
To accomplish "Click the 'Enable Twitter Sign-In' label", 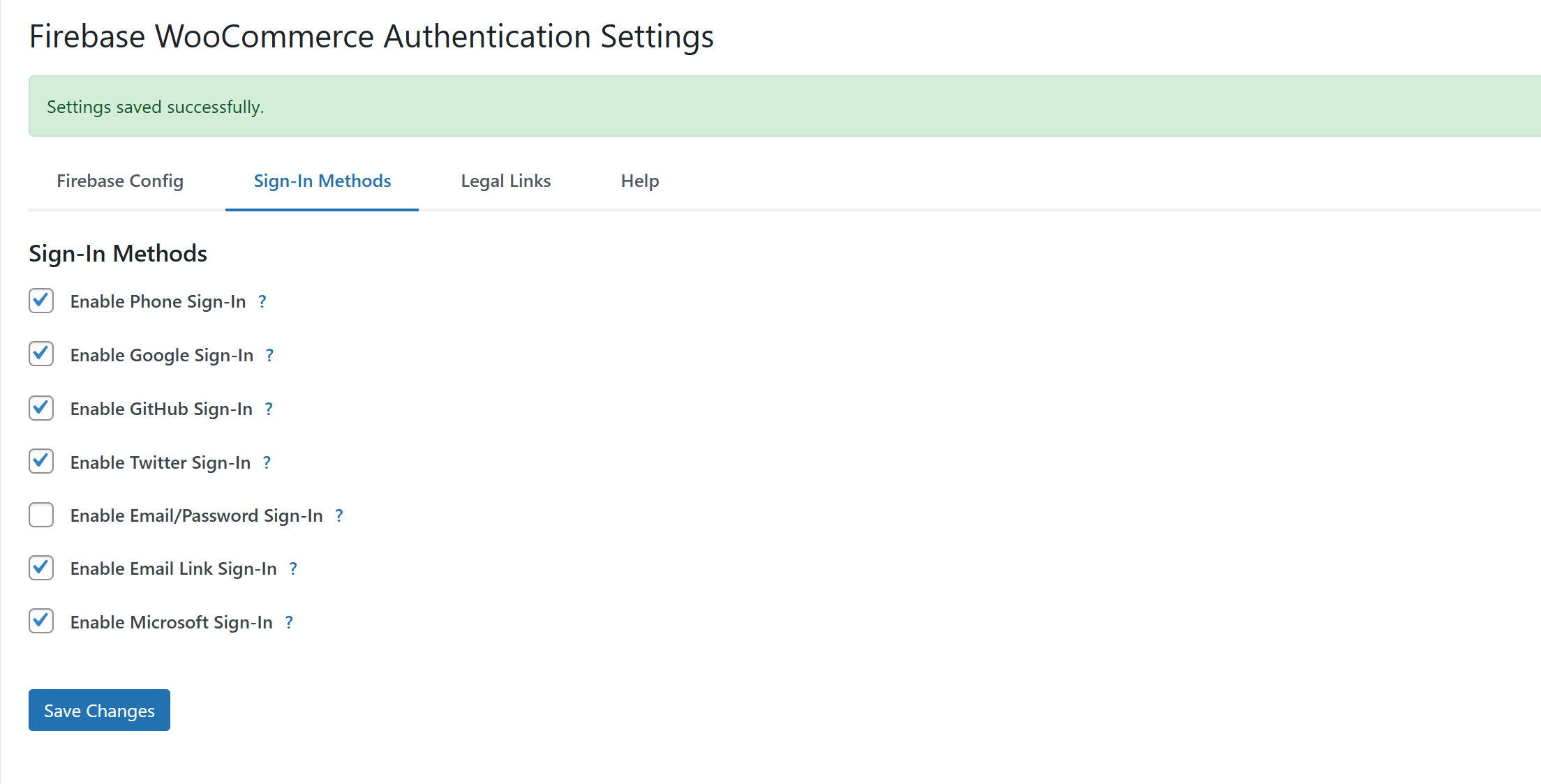I will pos(161,462).
